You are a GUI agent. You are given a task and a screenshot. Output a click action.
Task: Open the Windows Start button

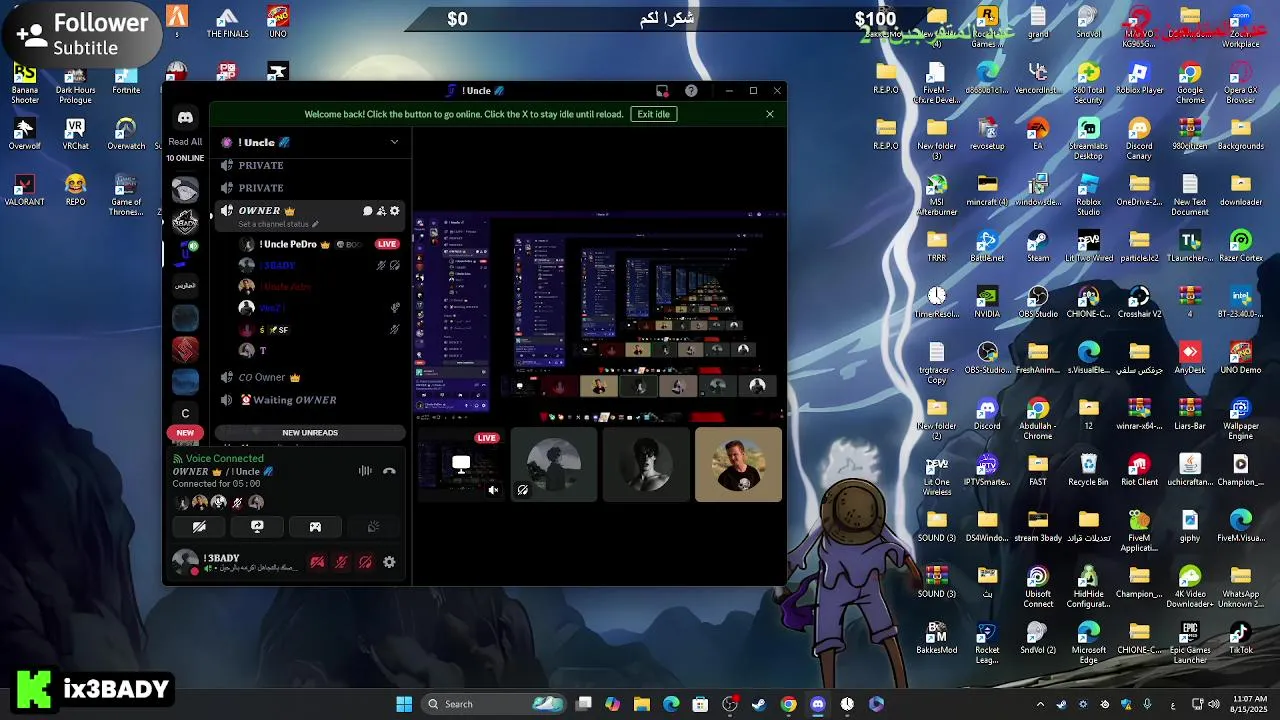tap(404, 704)
